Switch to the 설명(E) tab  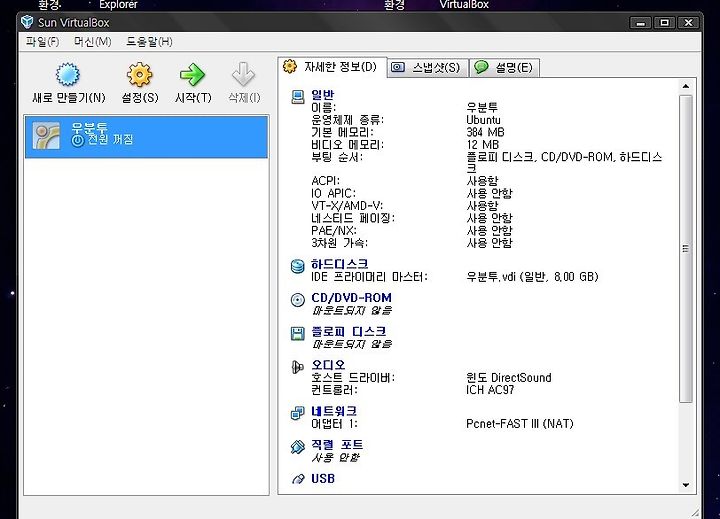tap(505, 68)
